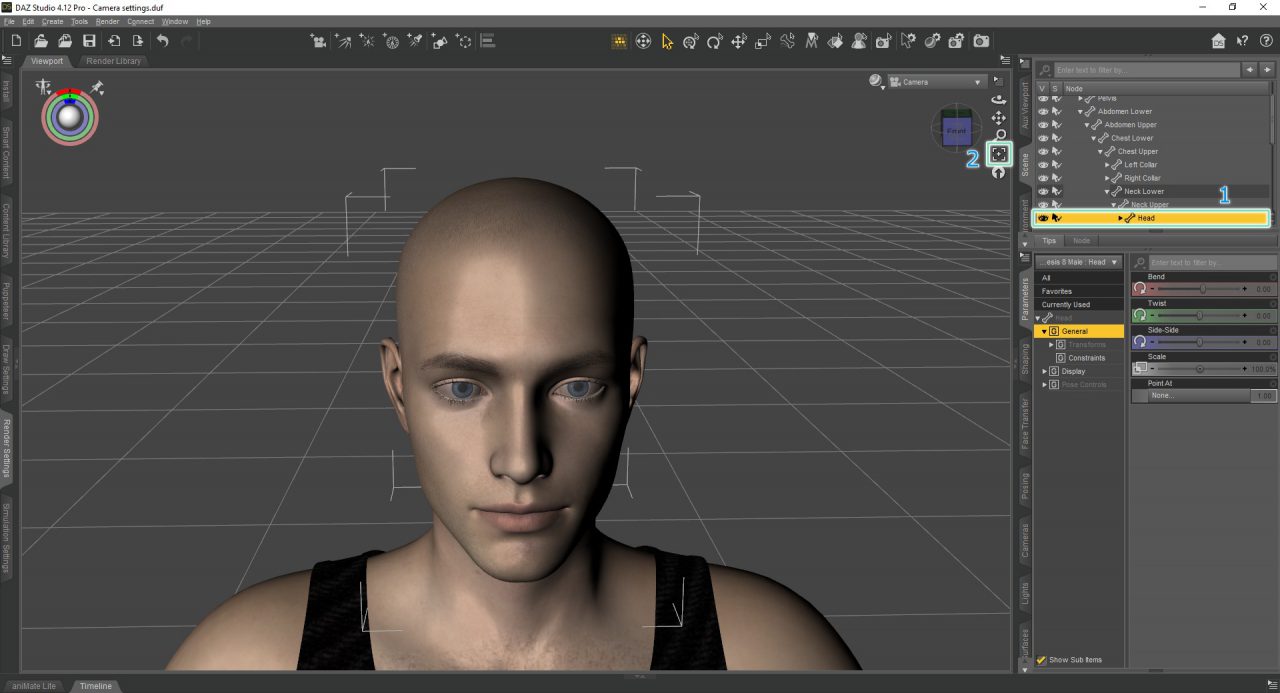Expand the Display group in Parameters panel

click(1043, 371)
